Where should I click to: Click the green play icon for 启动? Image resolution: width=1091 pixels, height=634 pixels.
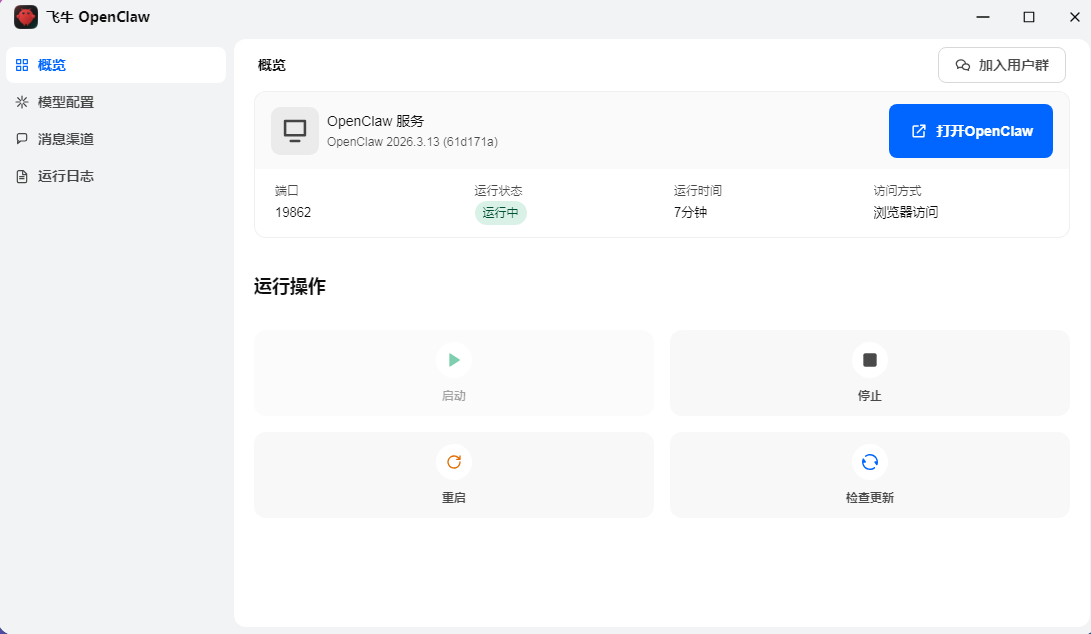point(454,360)
